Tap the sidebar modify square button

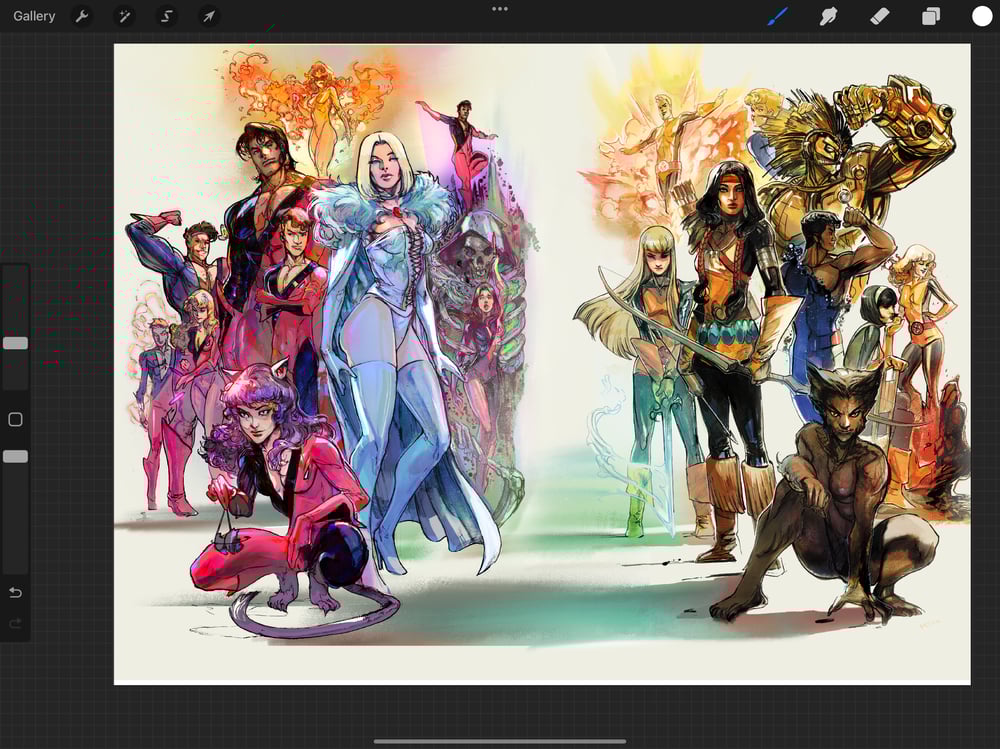(14, 419)
